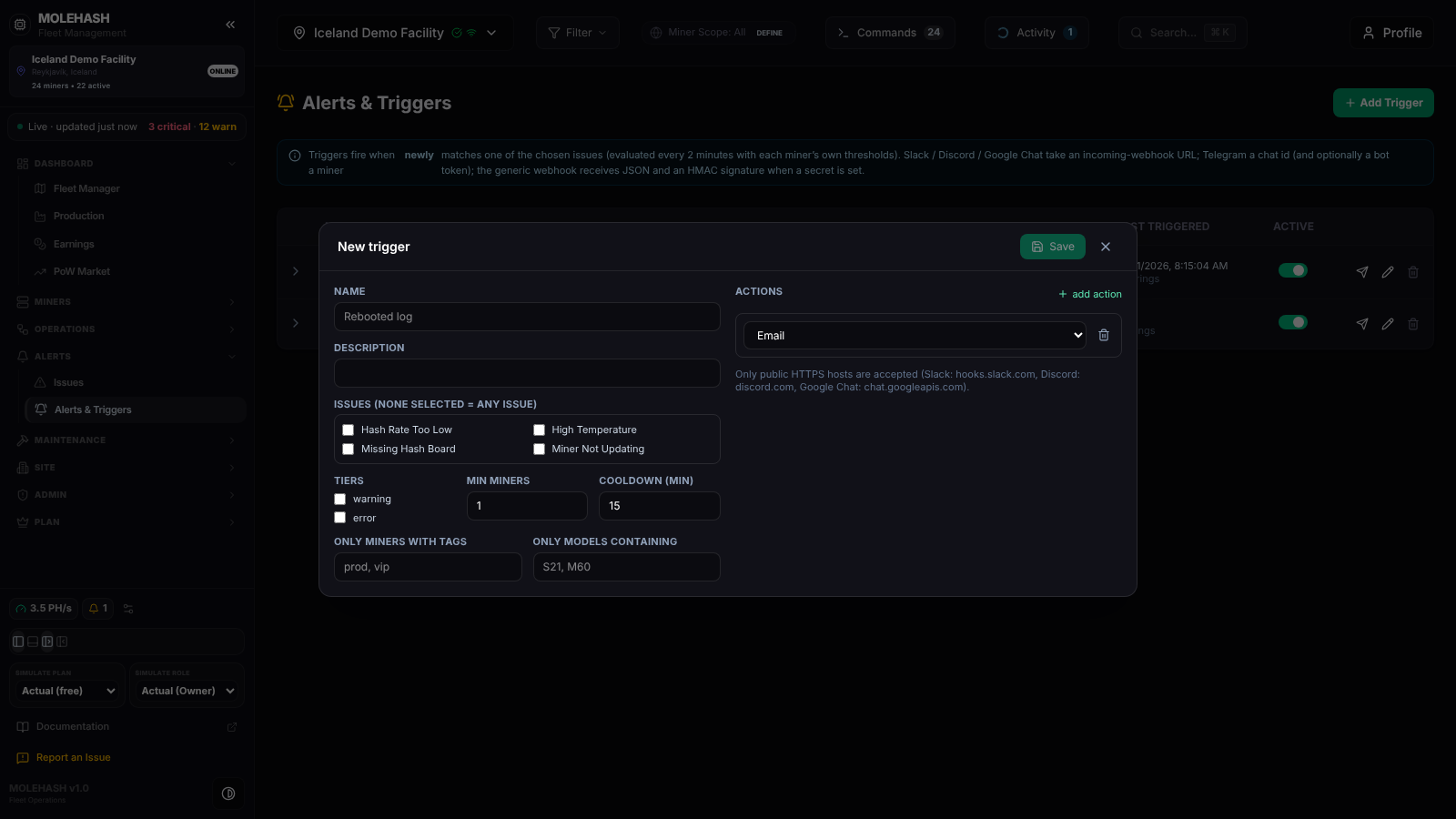Open the Simulate Plan dropdown

tap(68, 691)
